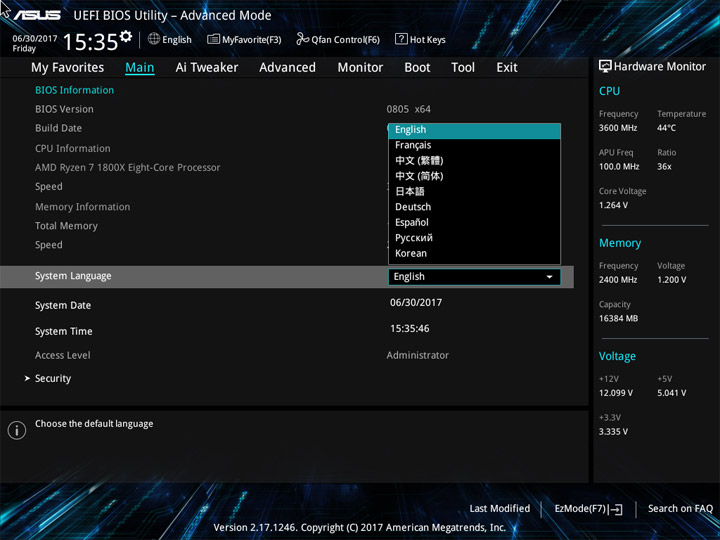Image resolution: width=720 pixels, height=540 pixels.
Task: Select the System Date label
Action: 63,305
